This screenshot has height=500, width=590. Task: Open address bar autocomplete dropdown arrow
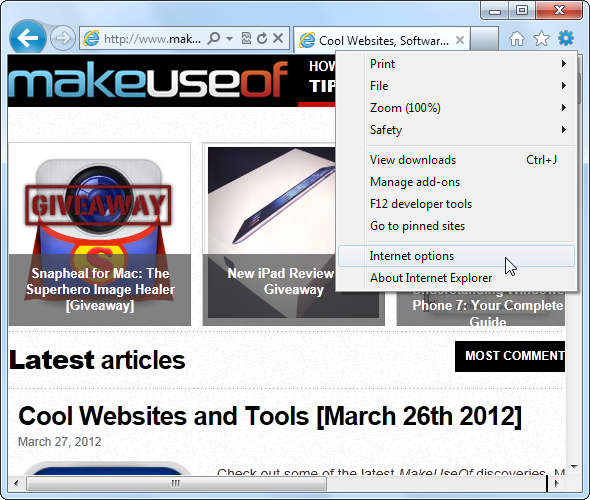[229, 38]
